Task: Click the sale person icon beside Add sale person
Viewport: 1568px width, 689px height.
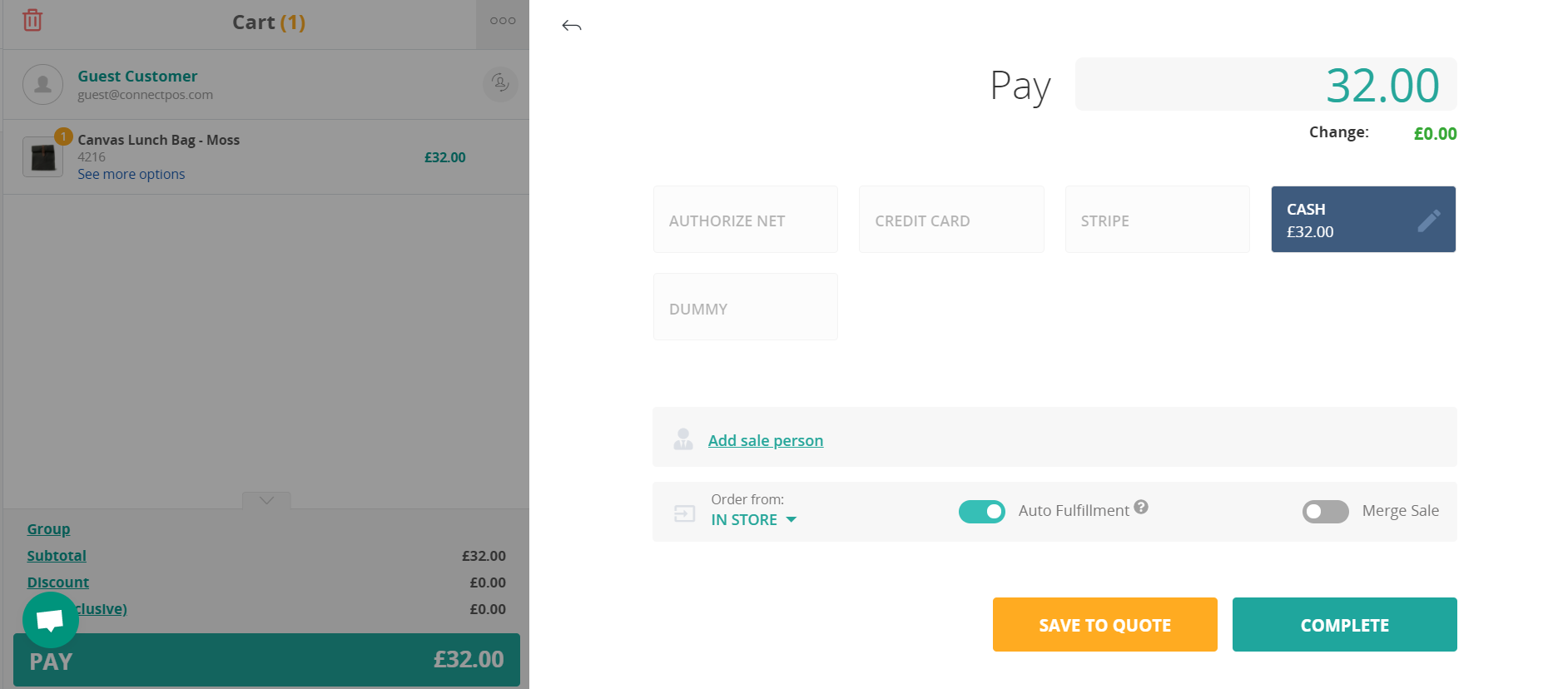Action: (x=683, y=439)
